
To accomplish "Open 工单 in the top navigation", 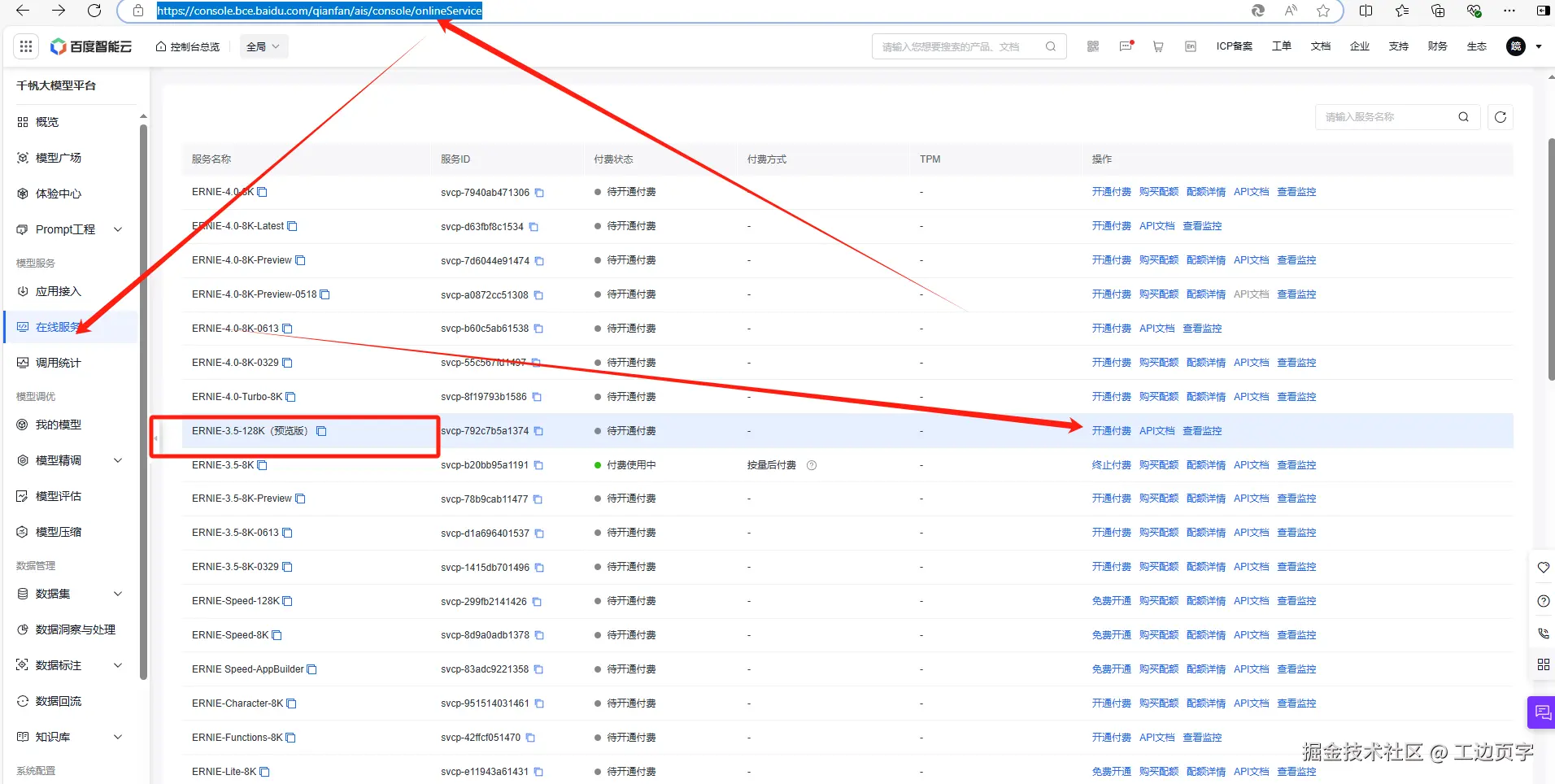I will tap(1282, 46).
